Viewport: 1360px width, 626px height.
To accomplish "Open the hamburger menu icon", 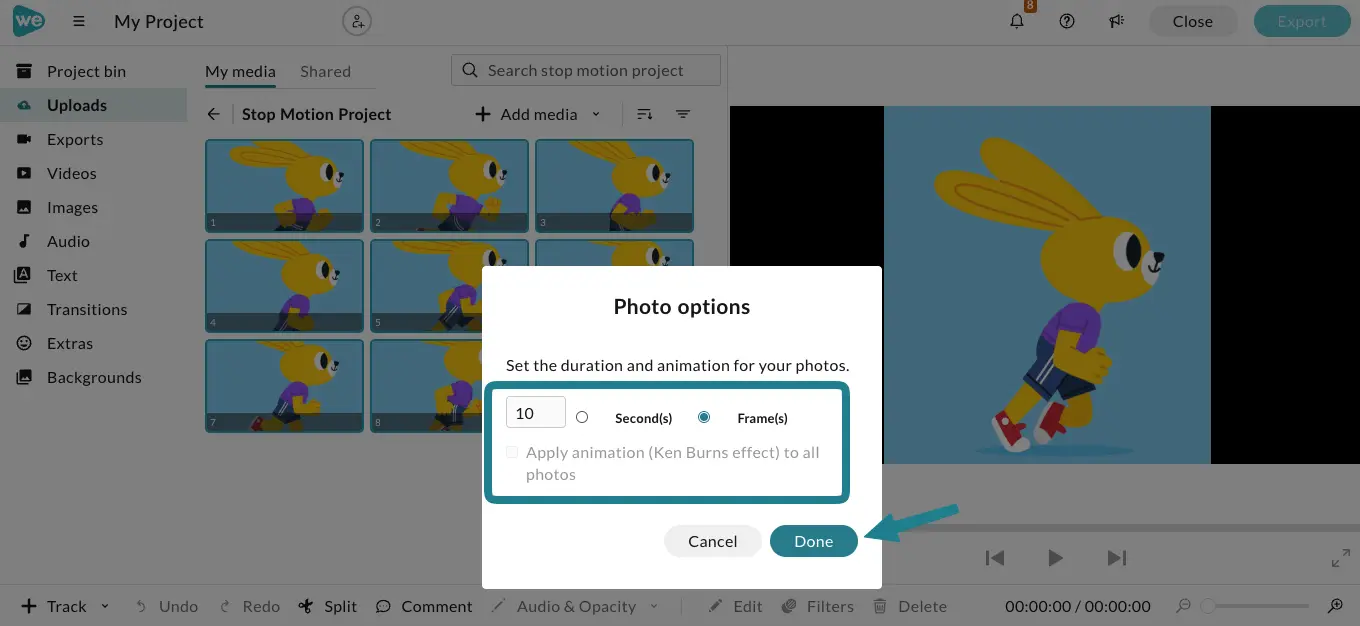I will coord(79,21).
